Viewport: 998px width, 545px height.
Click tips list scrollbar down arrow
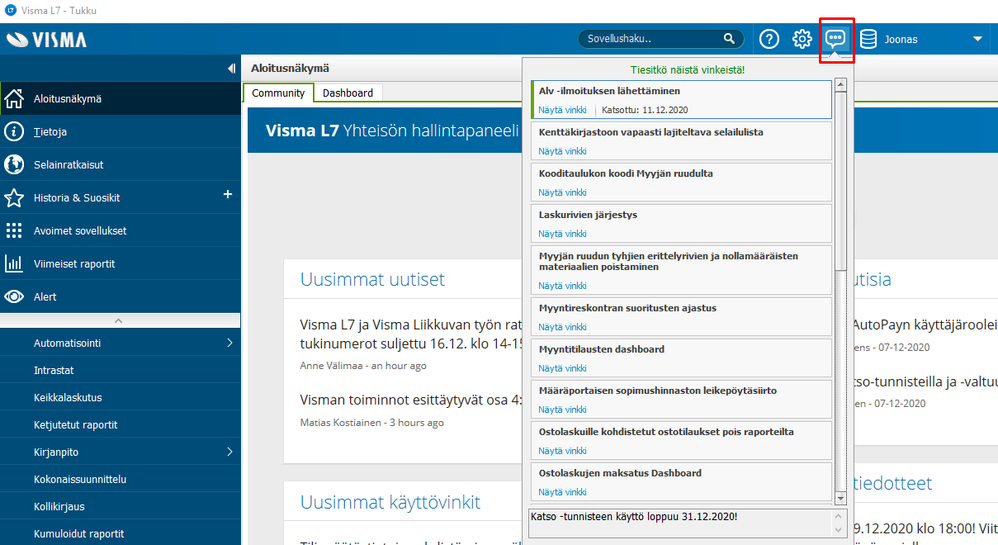(x=840, y=498)
